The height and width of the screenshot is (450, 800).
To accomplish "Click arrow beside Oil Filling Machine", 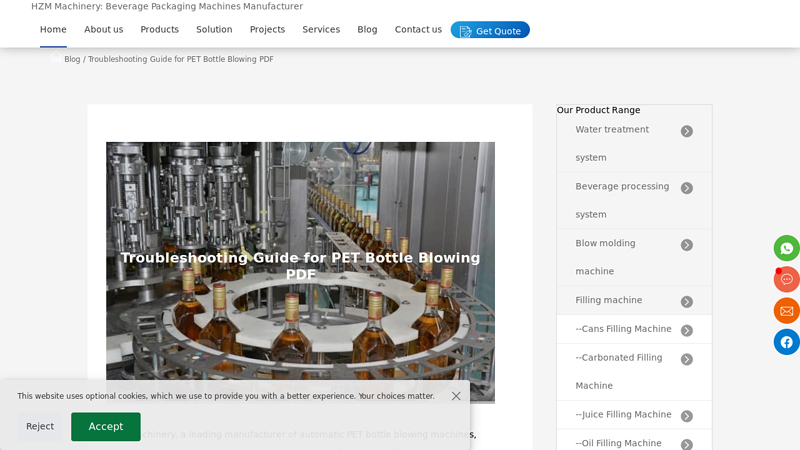I will [687, 445].
